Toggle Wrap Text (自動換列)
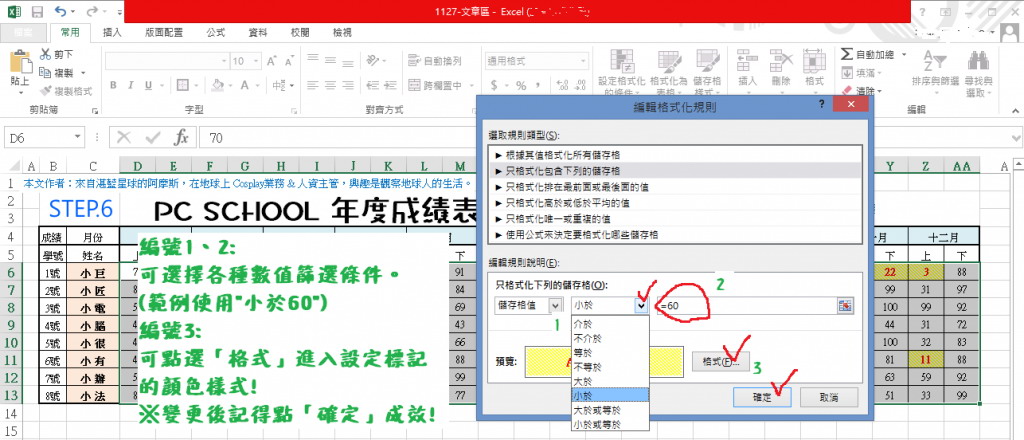1024x440 pixels. click(x=435, y=61)
